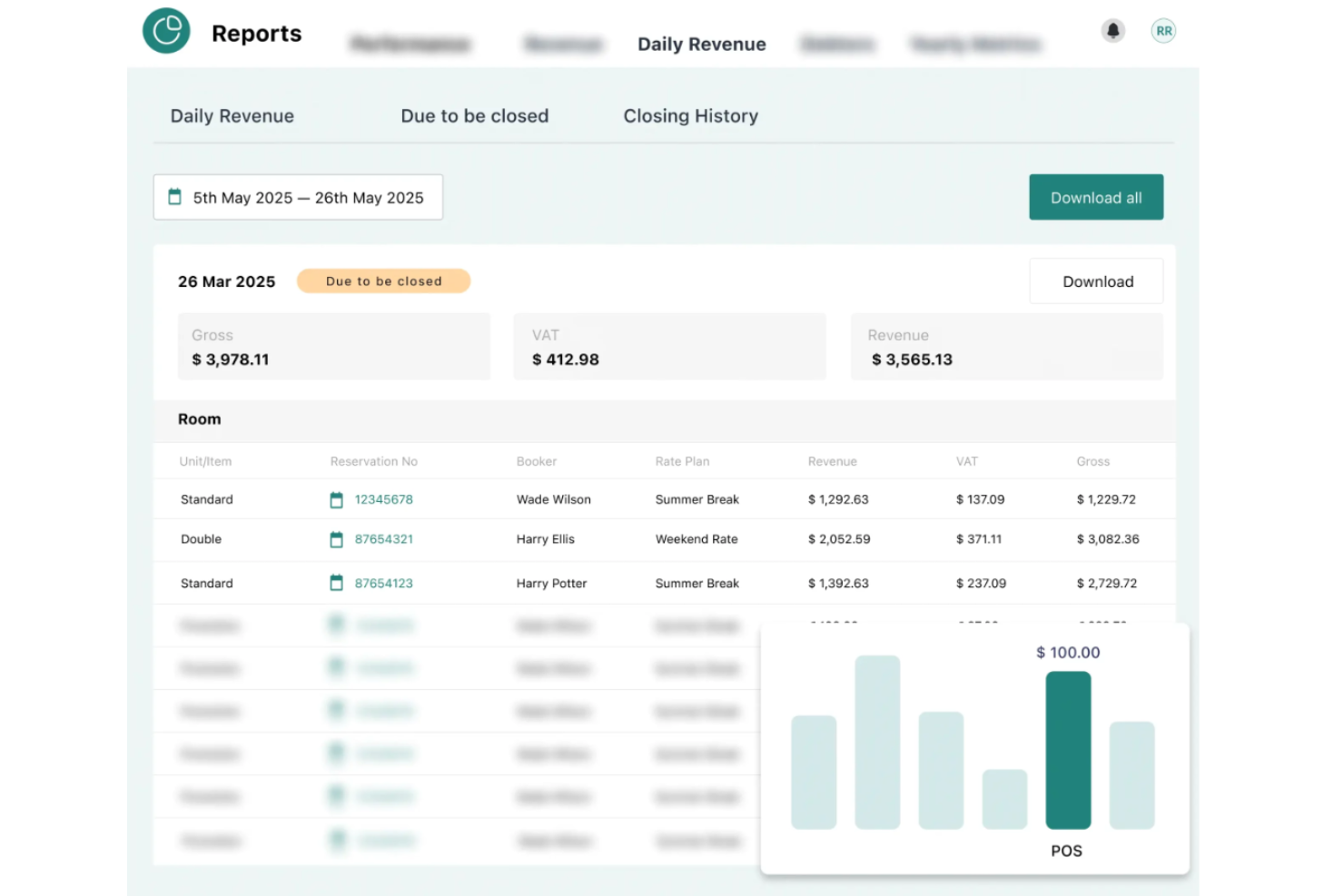Click the pie-chart Reports logo
This screenshot has width=1344, height=896.
(166, 30)
